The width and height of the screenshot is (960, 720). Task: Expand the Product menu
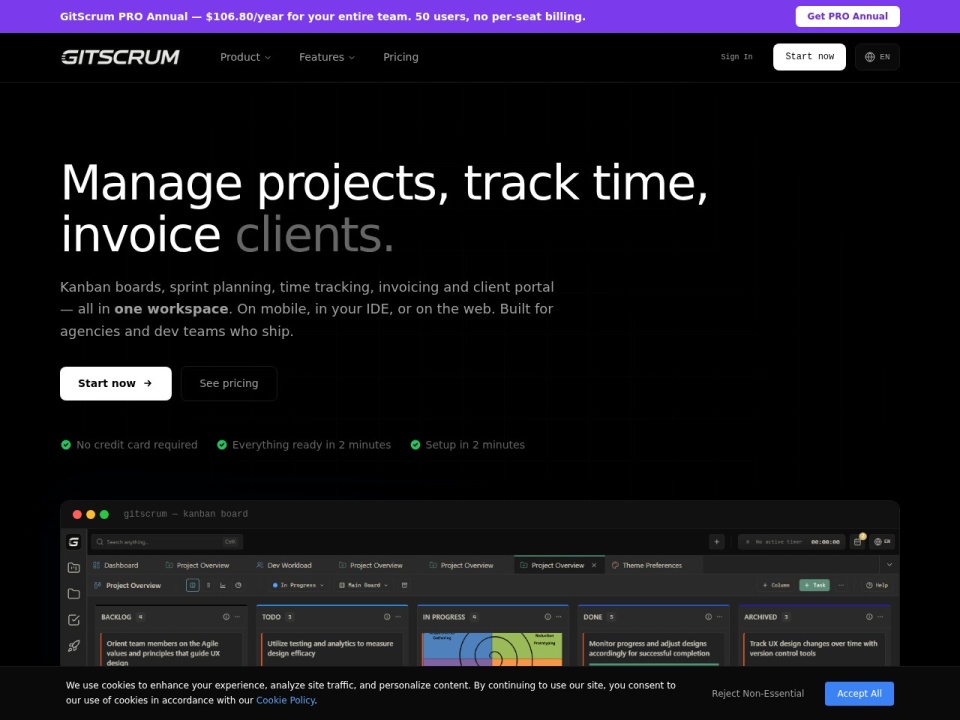[245, 57]
